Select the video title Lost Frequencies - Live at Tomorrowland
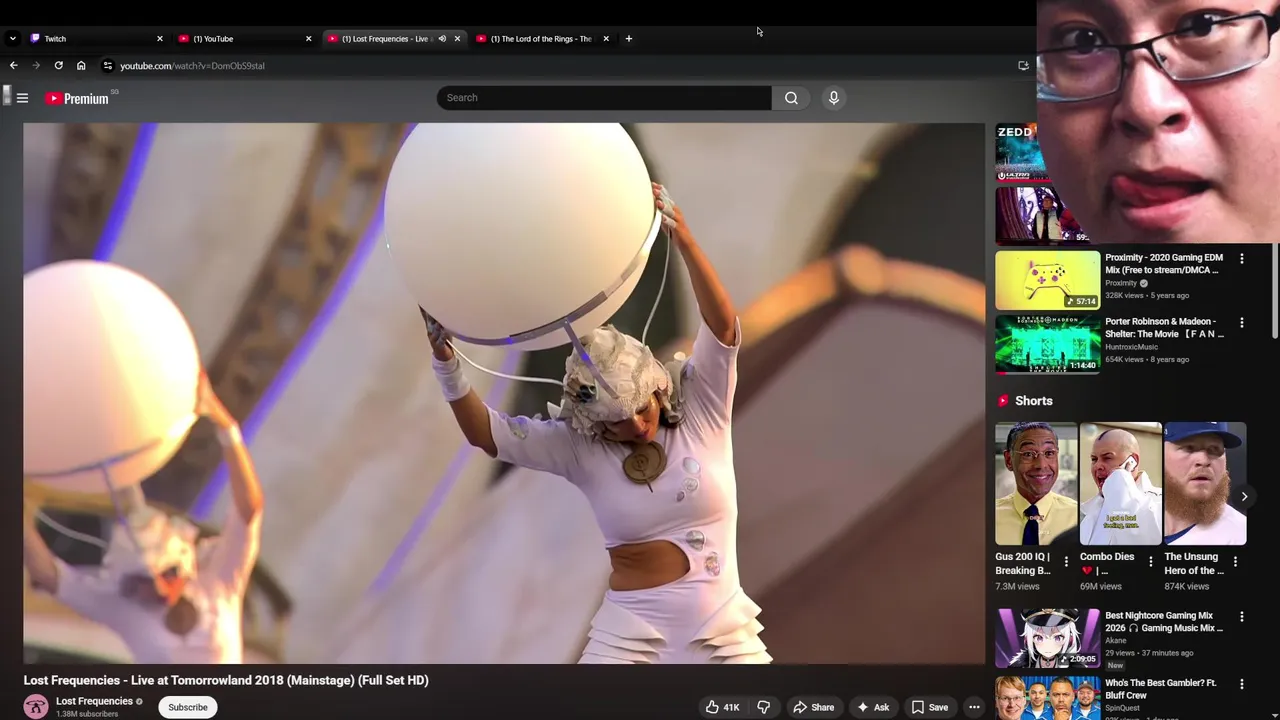 click(226, 680)
